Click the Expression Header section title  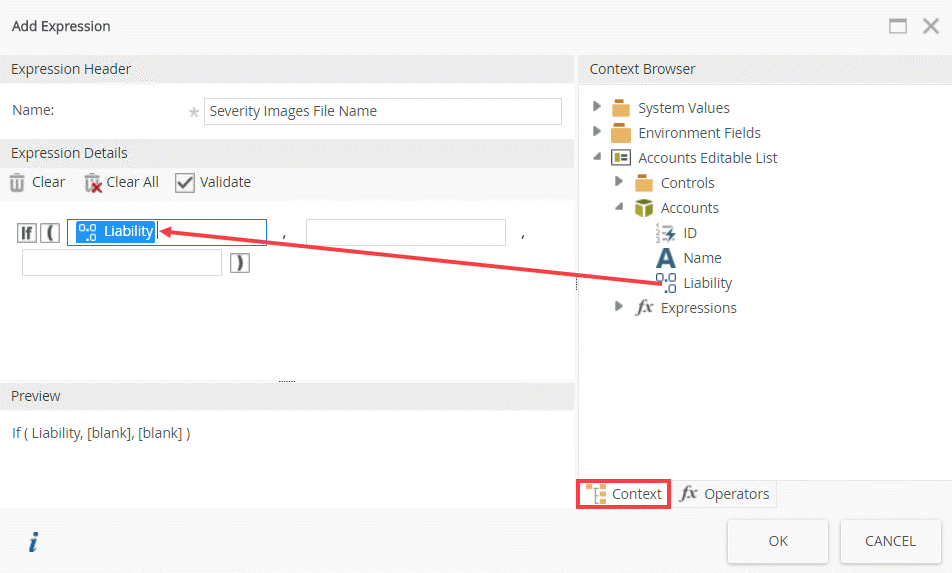[70, 69]
